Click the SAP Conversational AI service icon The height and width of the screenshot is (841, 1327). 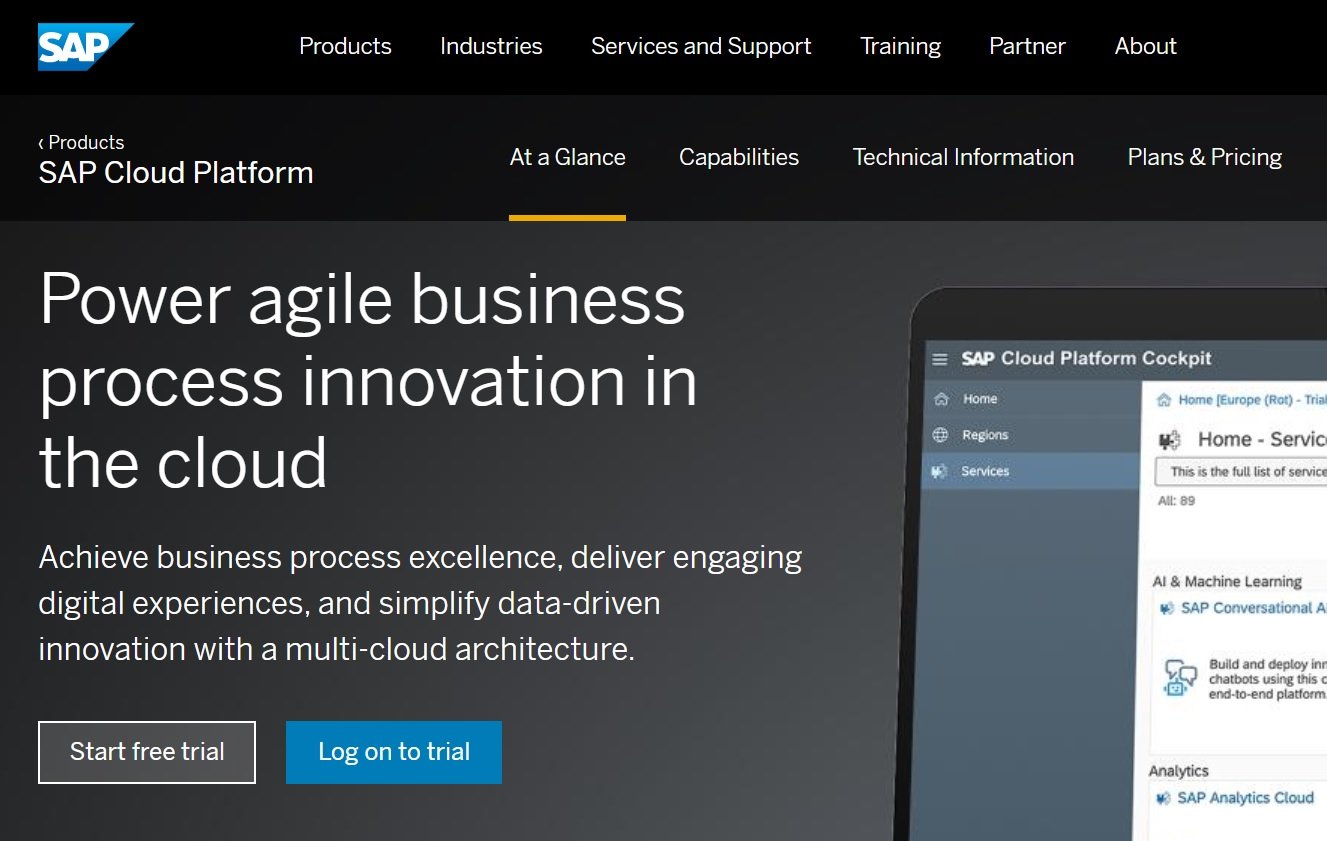[x=1166, y=608]
